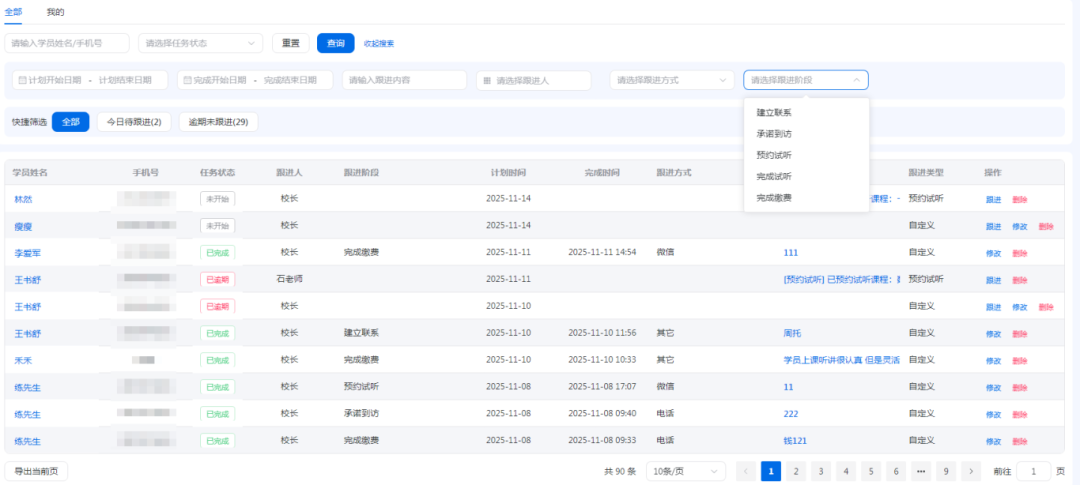Image resolution: width=1080 pixels, height=485 pixels.
Task: Select 建立联系 from the stage list
Action: 774,113
